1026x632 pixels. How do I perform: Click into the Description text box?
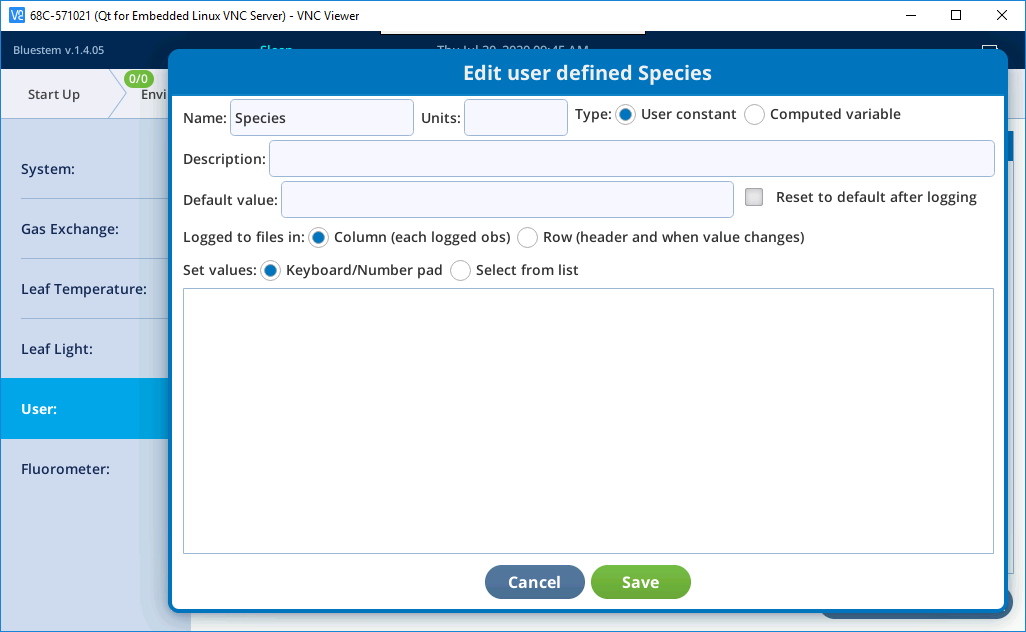631,159
